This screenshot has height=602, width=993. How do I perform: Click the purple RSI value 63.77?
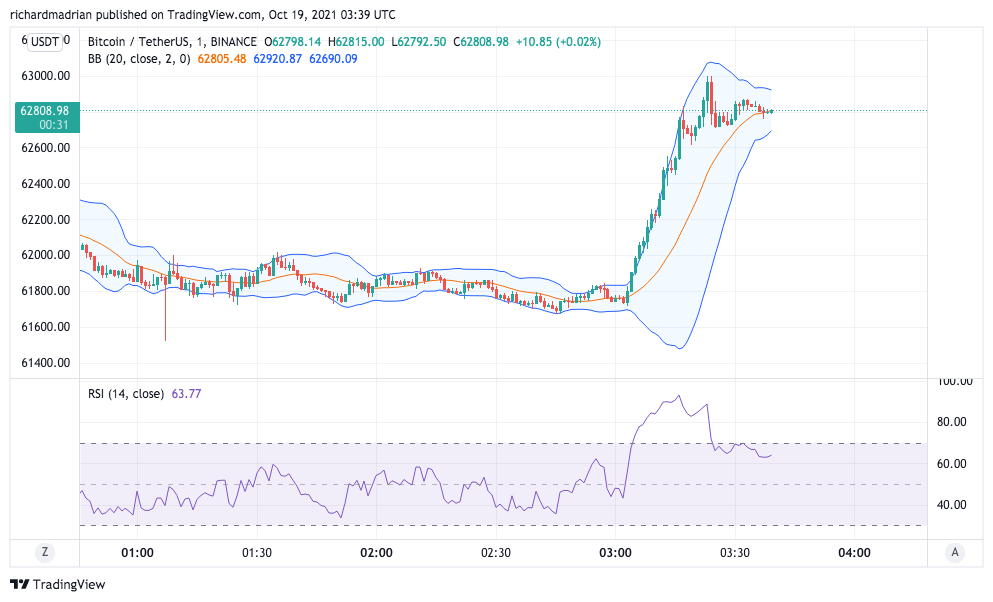pyautogui.click(x=186, y=394)
